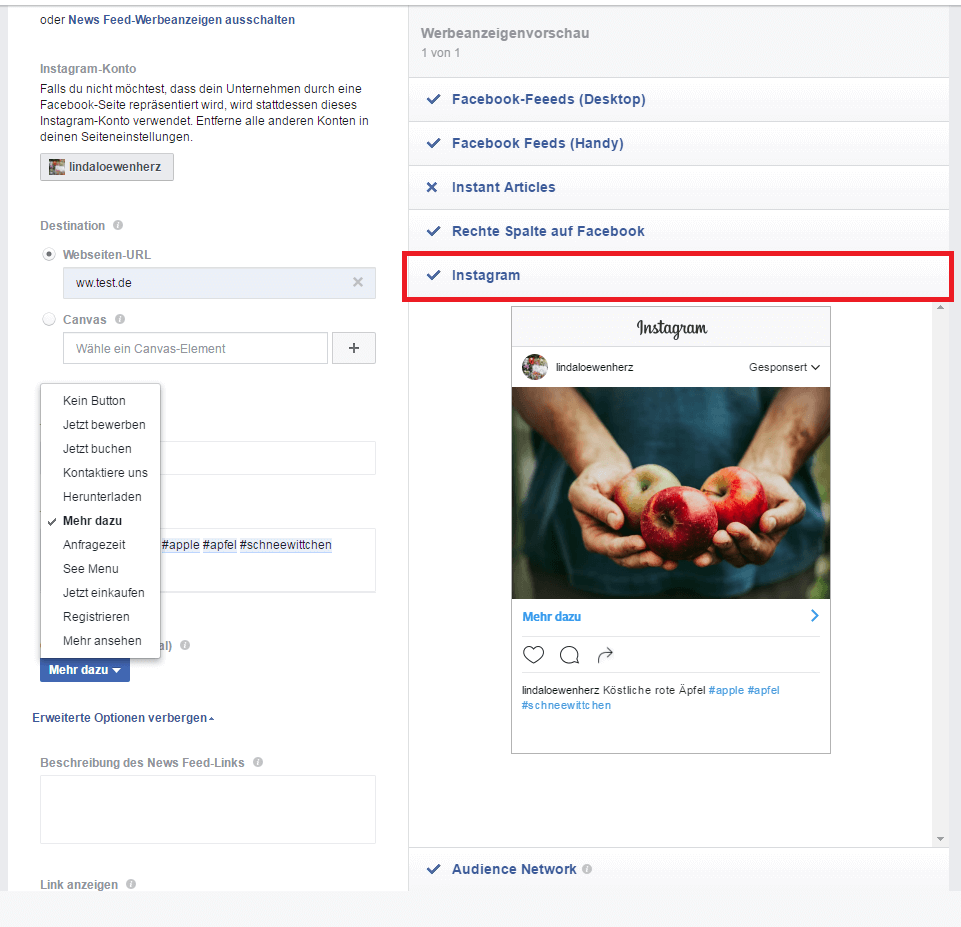
Task: Choose Anfragezeit from the menu
Action: tap(101, 545)
